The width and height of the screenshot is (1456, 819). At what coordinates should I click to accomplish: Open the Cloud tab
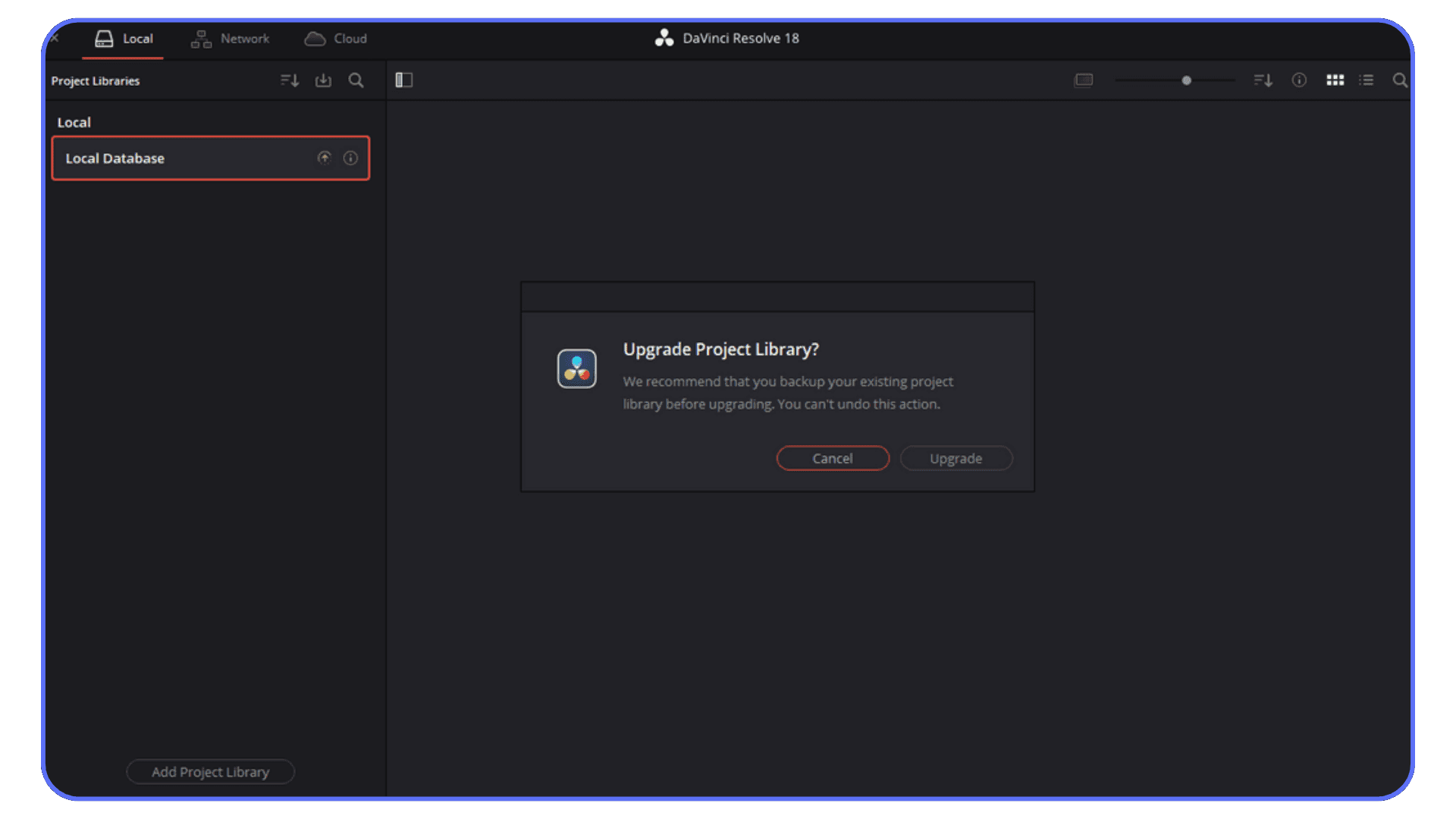point(335,39)
